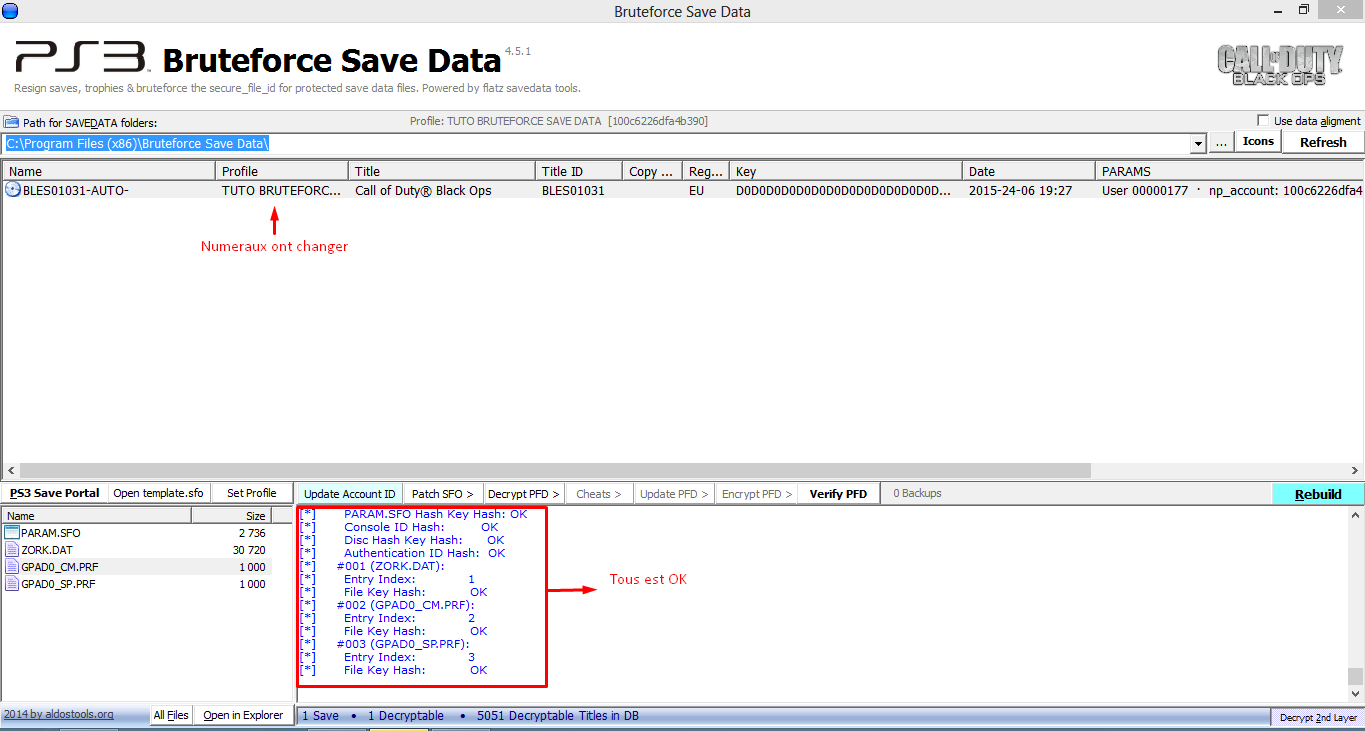This screenshot has width=1365, height=731.
Task: Click the save icon of BLES01031-AUTO- row
Action: pyautogui.click(x=13, y=189)
